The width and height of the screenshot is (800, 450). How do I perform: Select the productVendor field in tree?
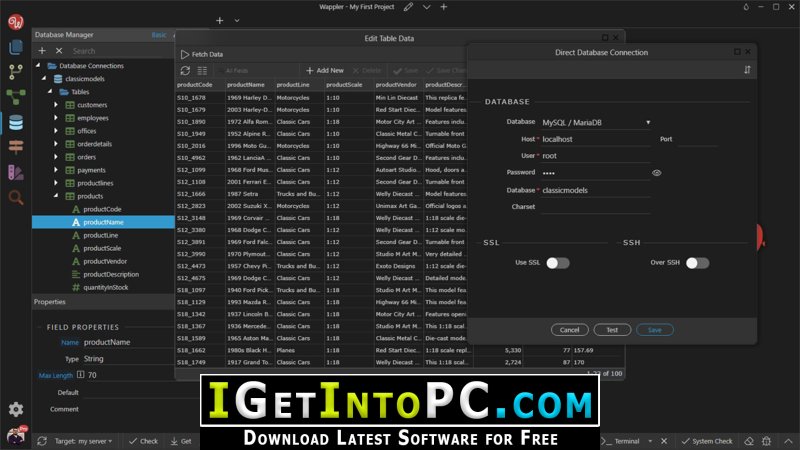pos(105,261)
